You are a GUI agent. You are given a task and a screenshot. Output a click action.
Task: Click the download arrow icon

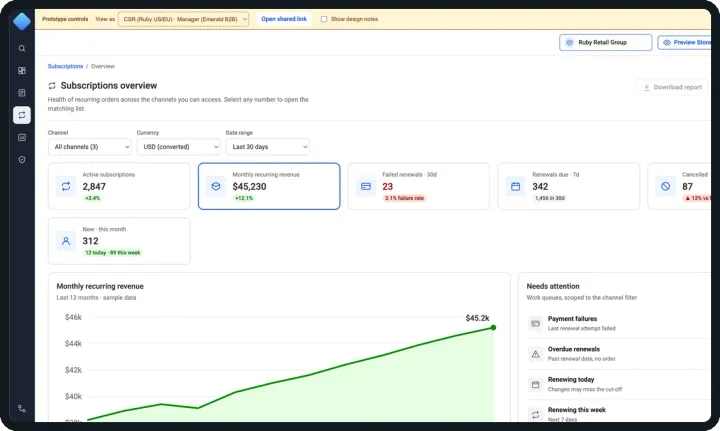647,87
